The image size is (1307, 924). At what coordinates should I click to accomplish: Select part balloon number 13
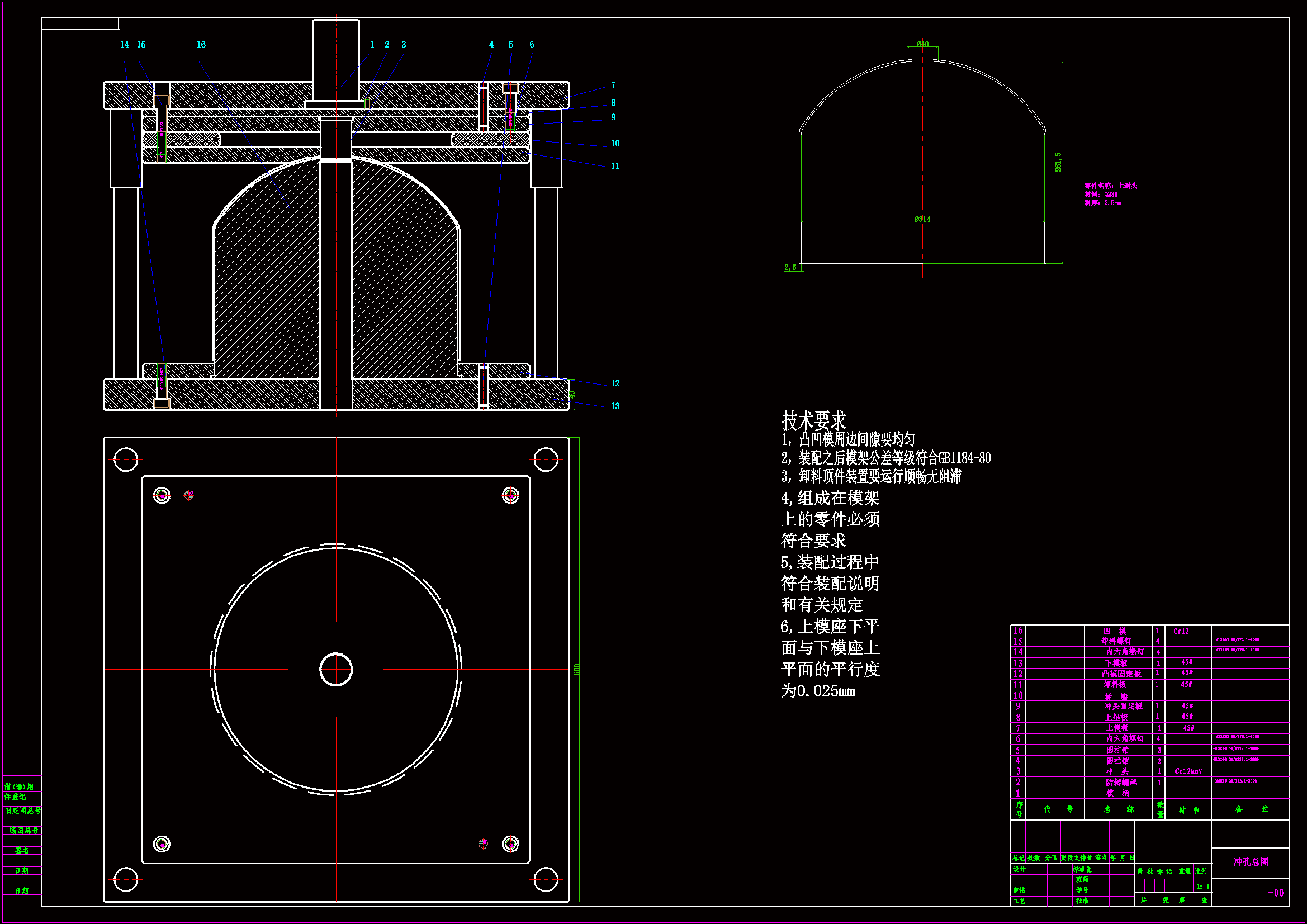coord(615,406)
